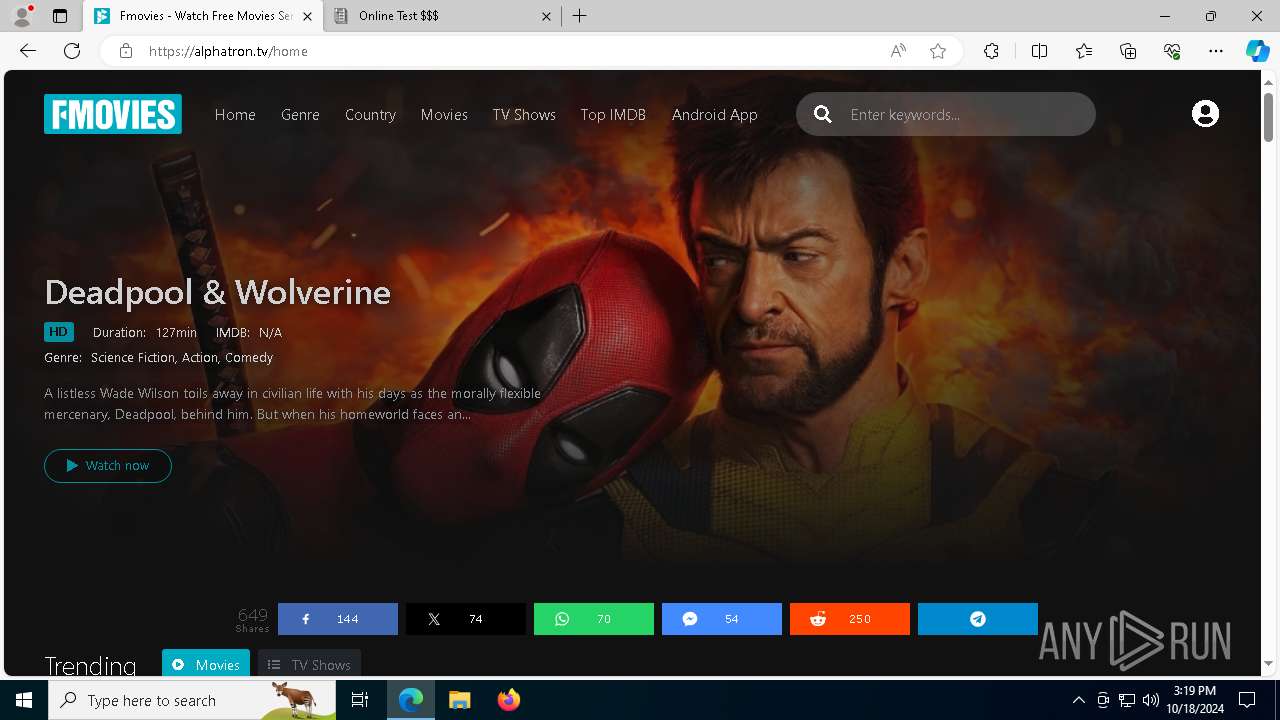The image size is (1280, 720).
Task: Close the Online Test $$$ tab
Action: [546, 16]
